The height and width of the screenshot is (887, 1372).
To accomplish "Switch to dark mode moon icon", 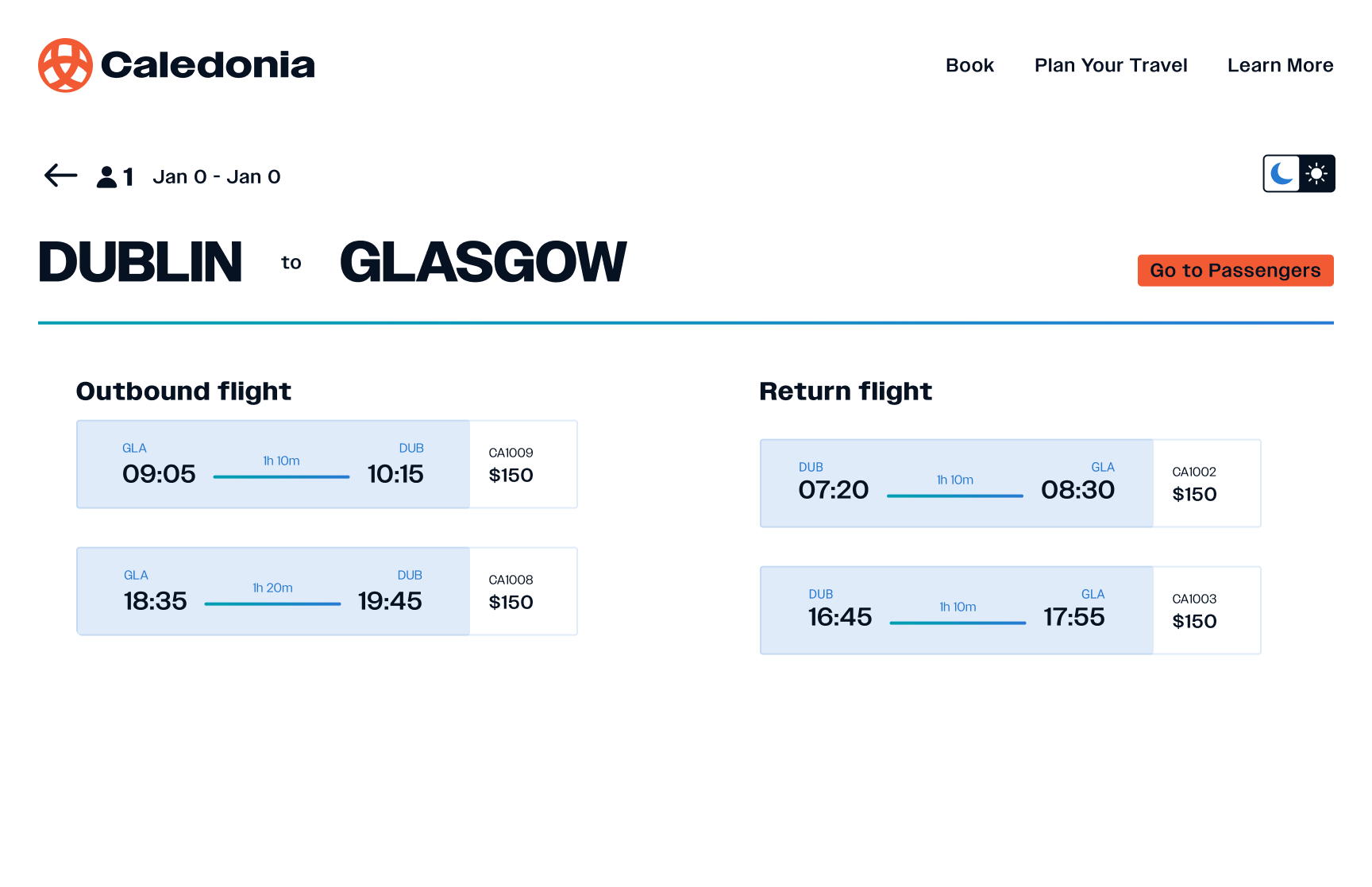I will pyautogui.click(x=1281, y=173).
